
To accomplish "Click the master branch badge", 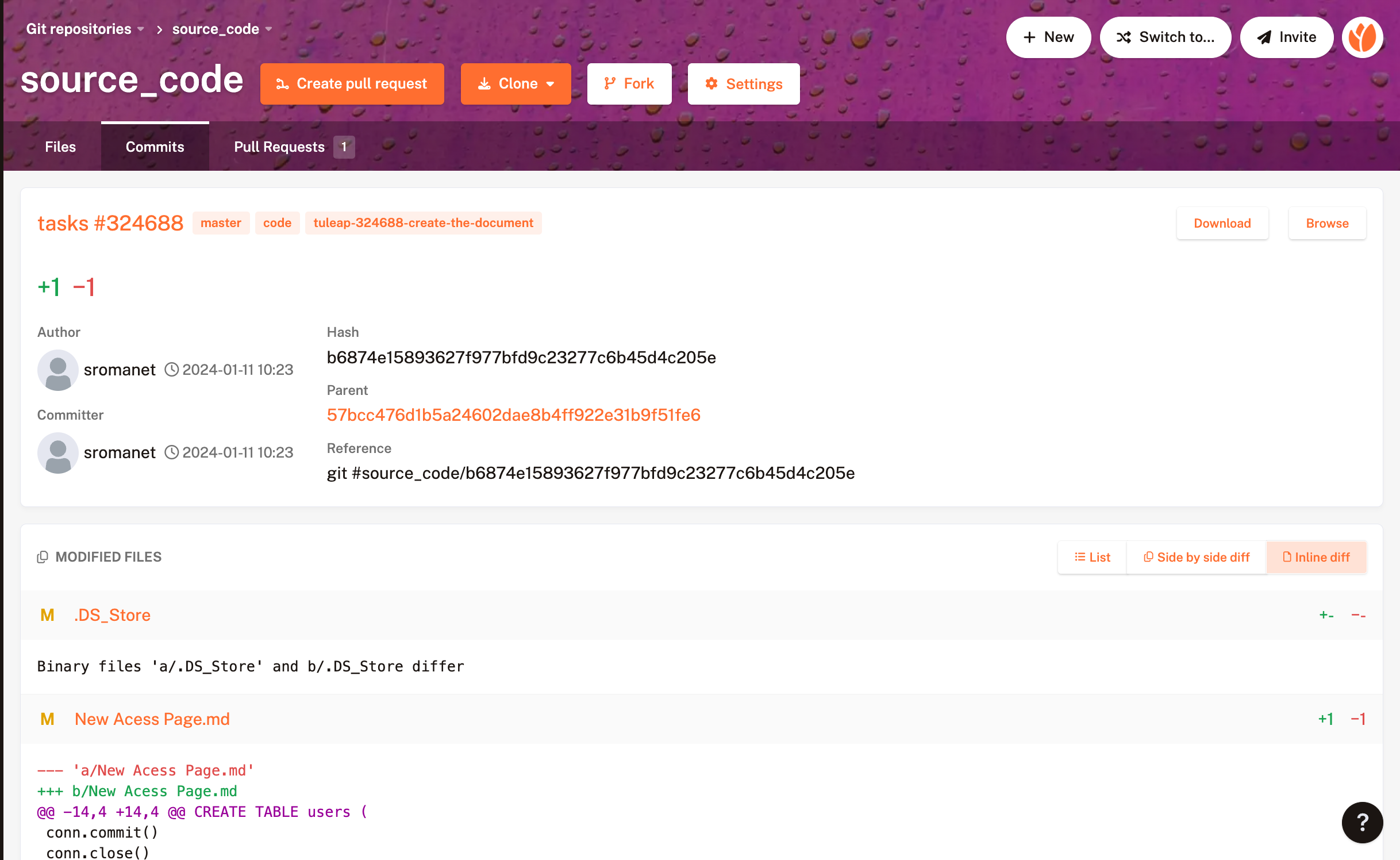I will pos(221,223).
